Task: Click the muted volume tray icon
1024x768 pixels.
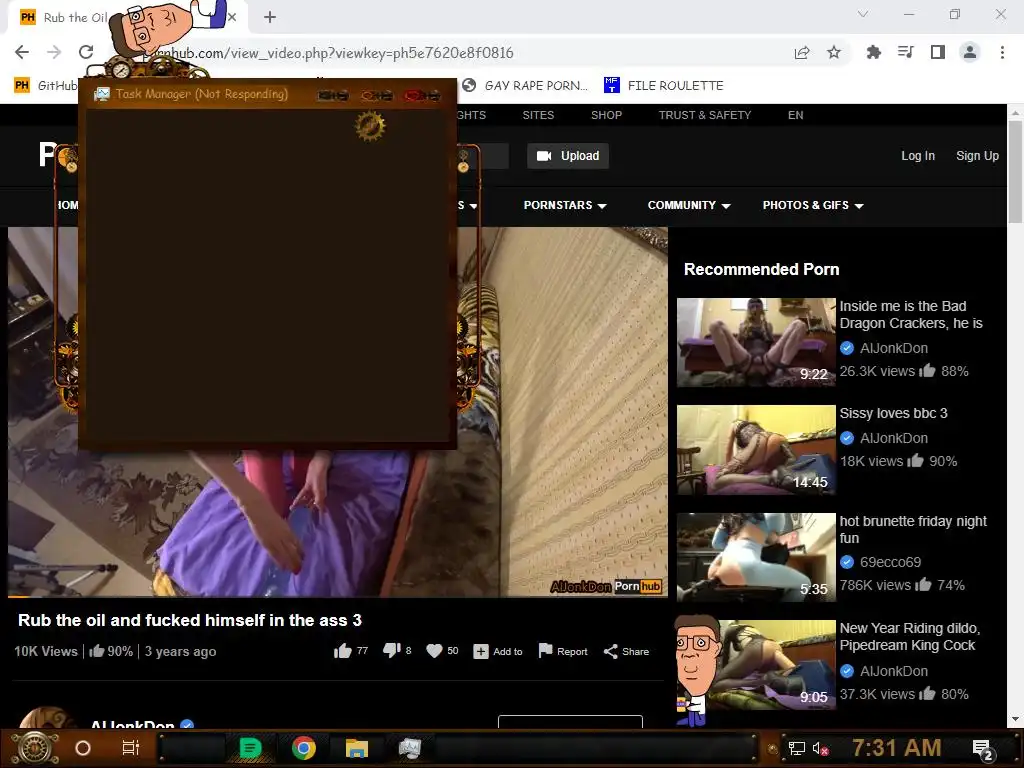Action: point(820,748)
